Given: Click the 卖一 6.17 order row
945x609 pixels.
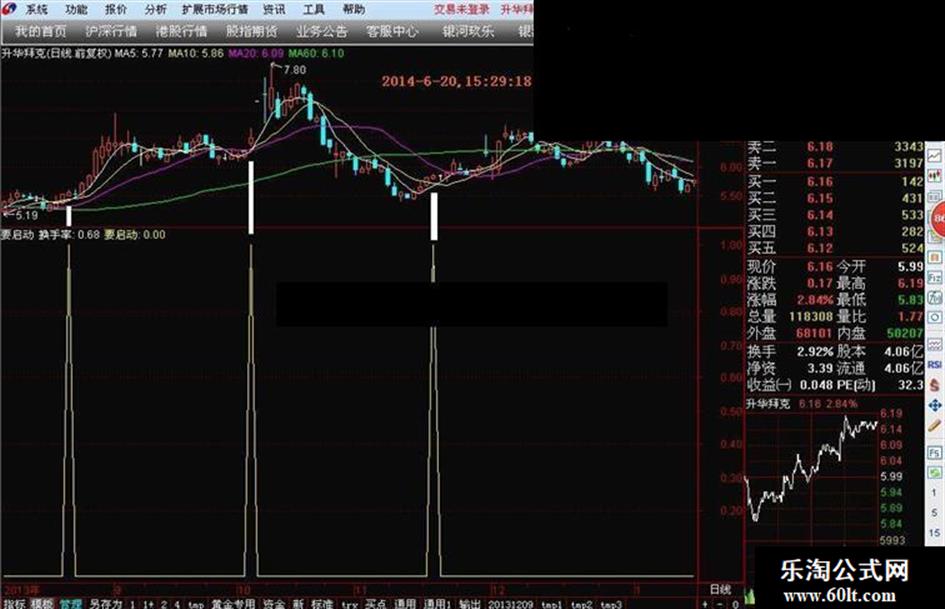Looking at the screenshot, I should 835,163.
